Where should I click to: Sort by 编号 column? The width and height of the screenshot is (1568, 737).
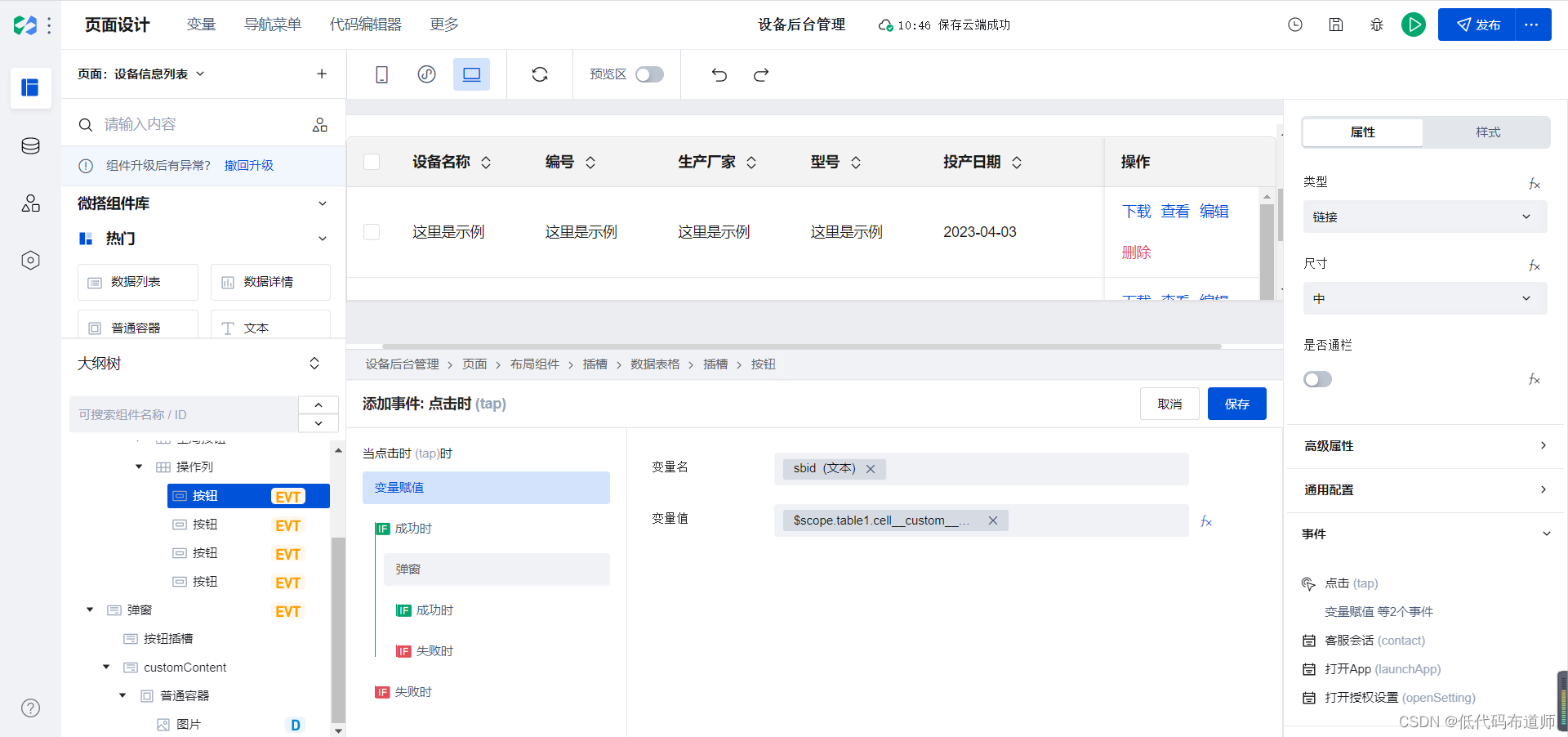click(x=590, y=163)
